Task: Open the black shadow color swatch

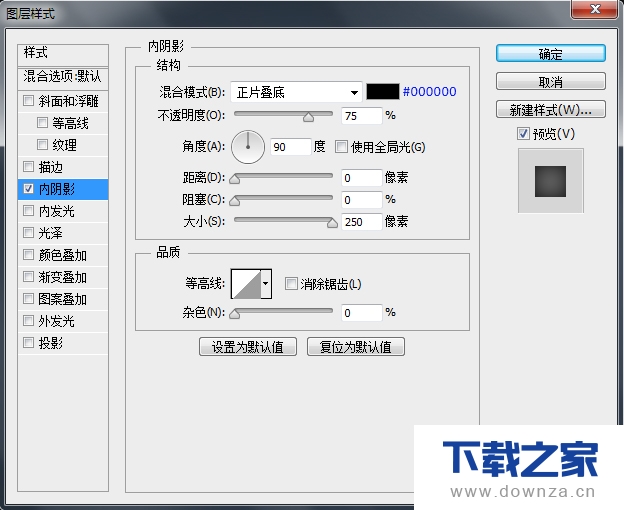Action: point(382,91)
